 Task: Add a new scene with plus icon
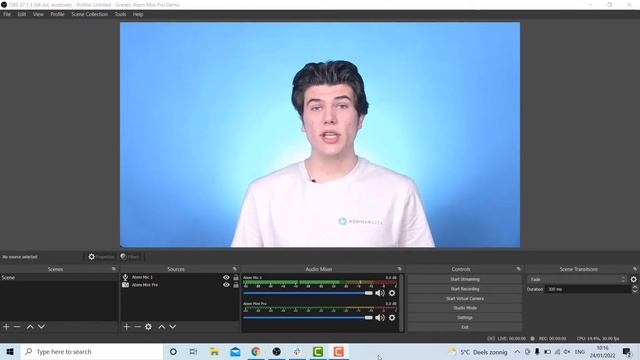6,327
